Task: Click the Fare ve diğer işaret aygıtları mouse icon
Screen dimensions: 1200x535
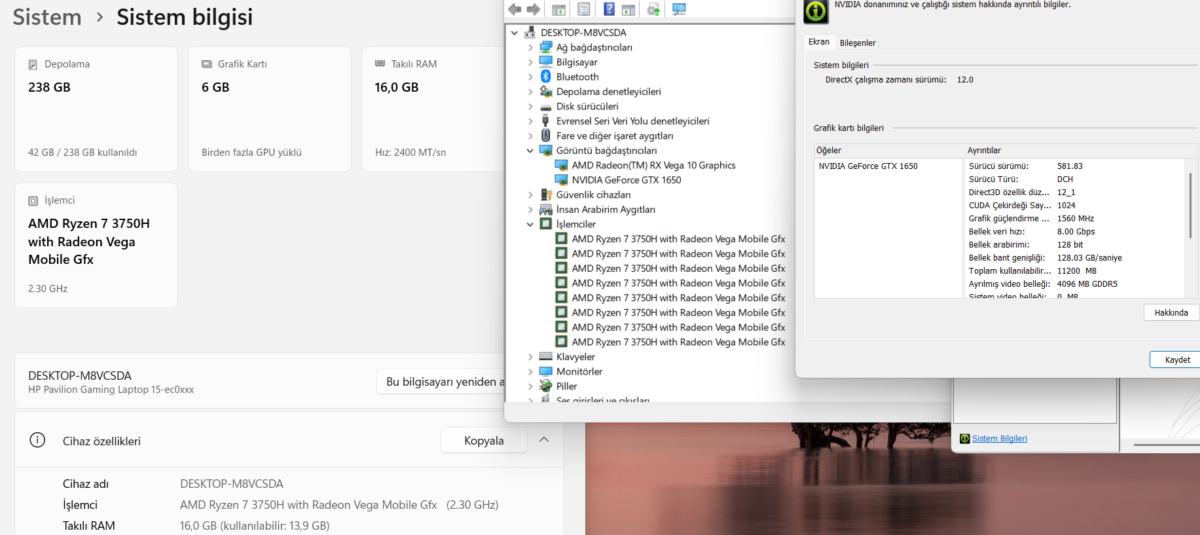Action: coord(546,136)
